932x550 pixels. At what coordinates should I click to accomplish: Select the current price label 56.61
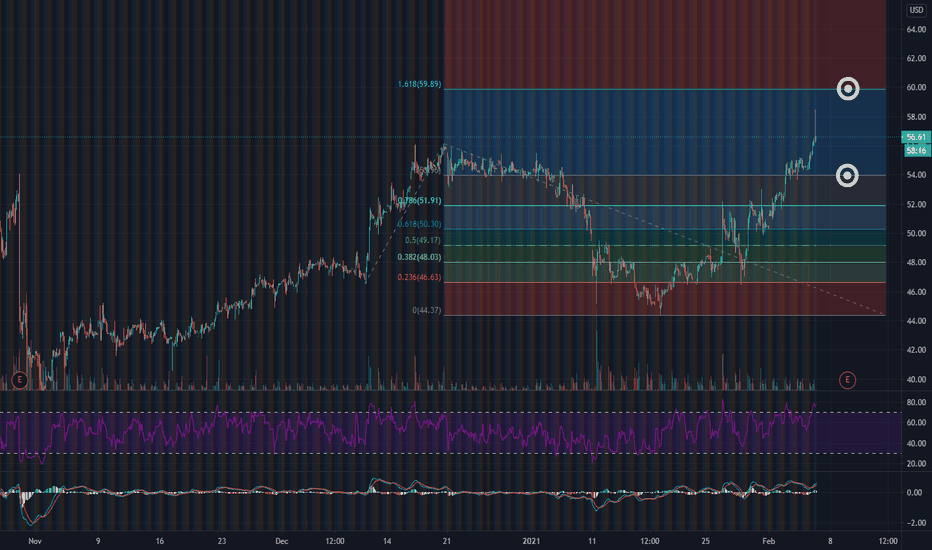point(915,137)
